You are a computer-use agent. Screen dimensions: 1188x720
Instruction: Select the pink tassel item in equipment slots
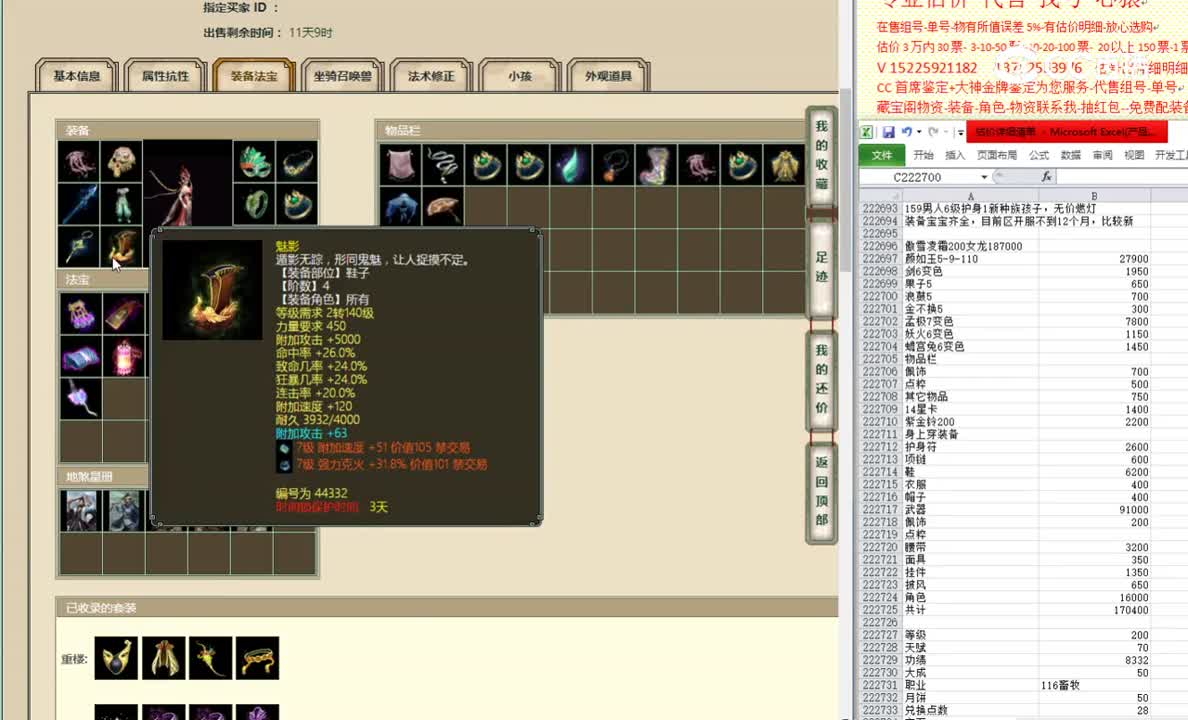[79, 161]
